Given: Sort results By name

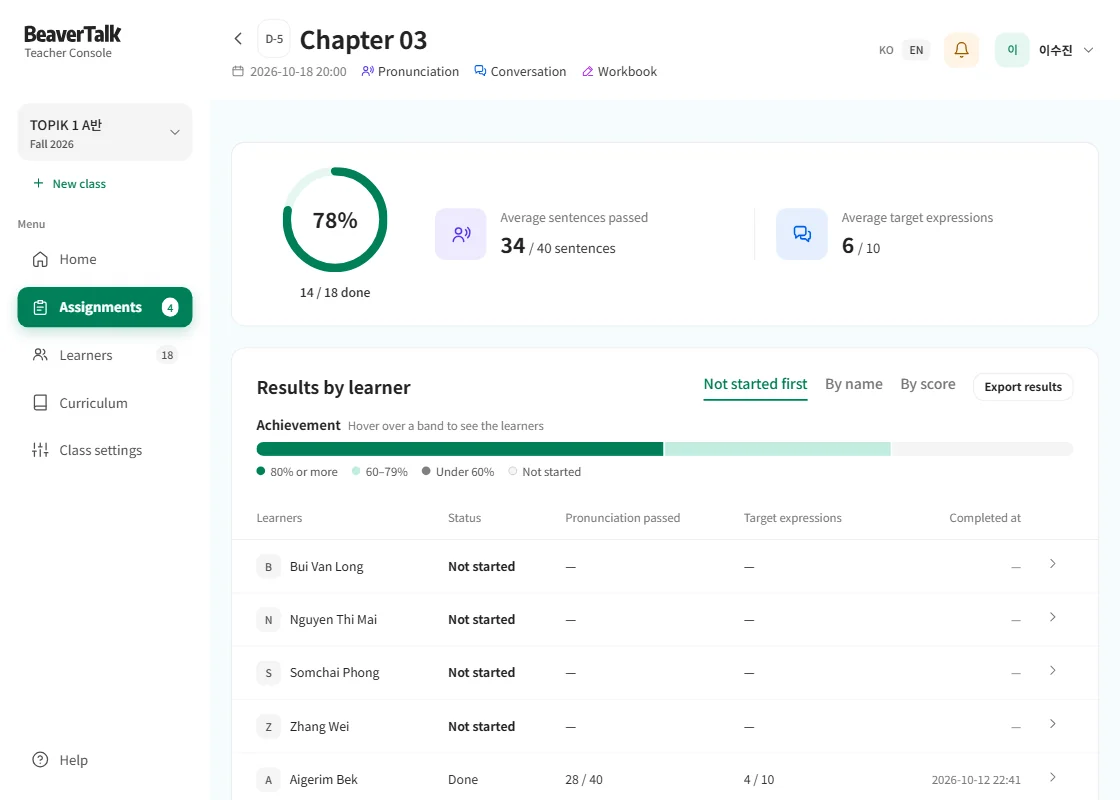Looking at the screenshot, I should (854, 384).
